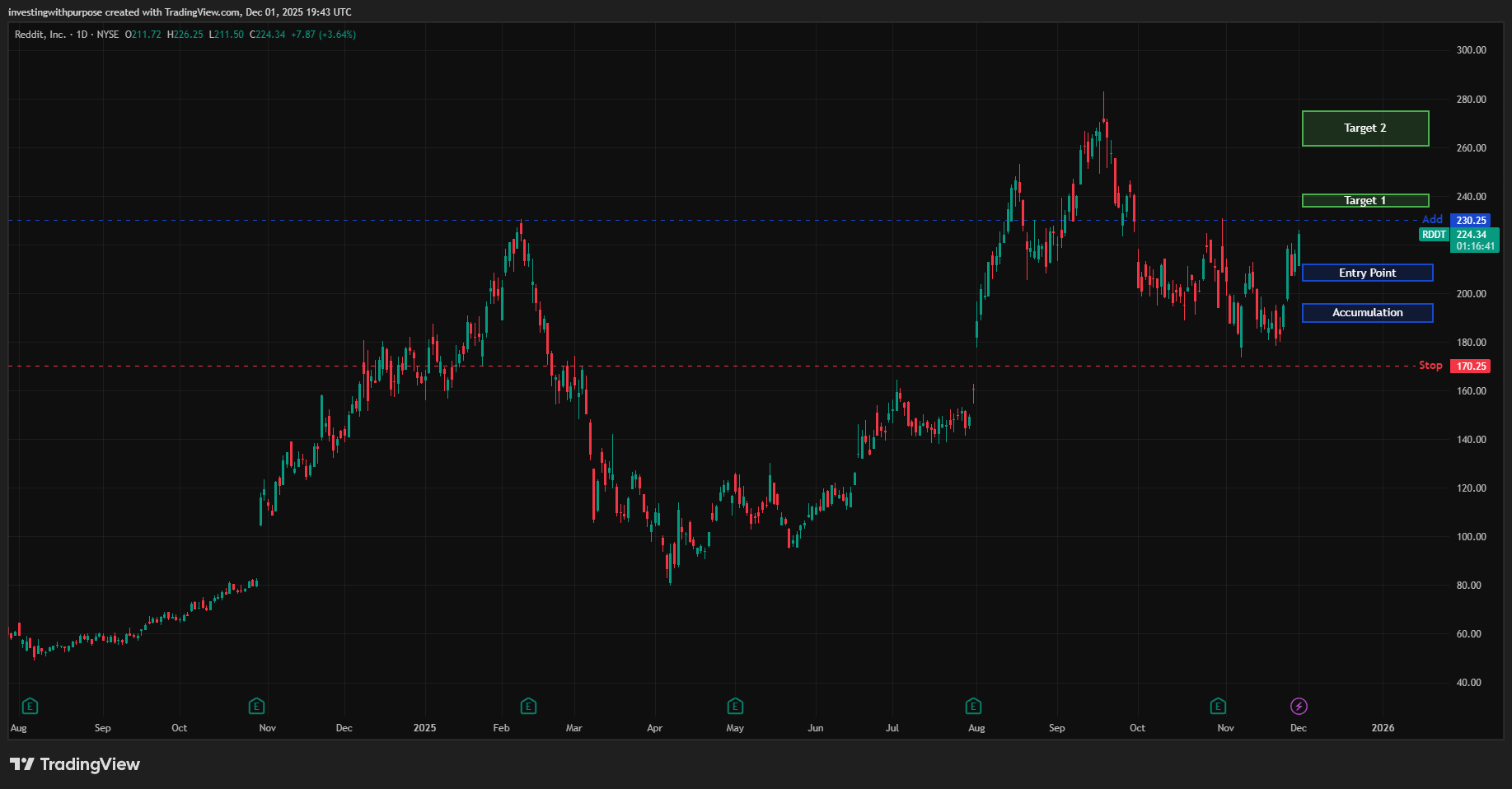Click the 224.34 current price label

pyautogui.click(x=1472, y=235)
